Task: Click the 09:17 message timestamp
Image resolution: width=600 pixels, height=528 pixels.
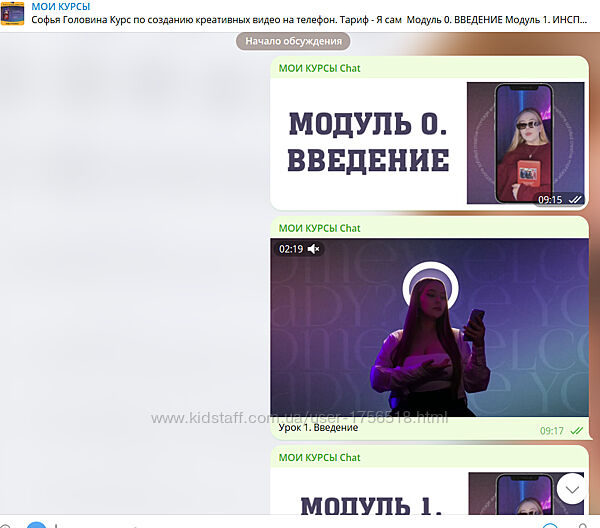Action: [551, 431]
